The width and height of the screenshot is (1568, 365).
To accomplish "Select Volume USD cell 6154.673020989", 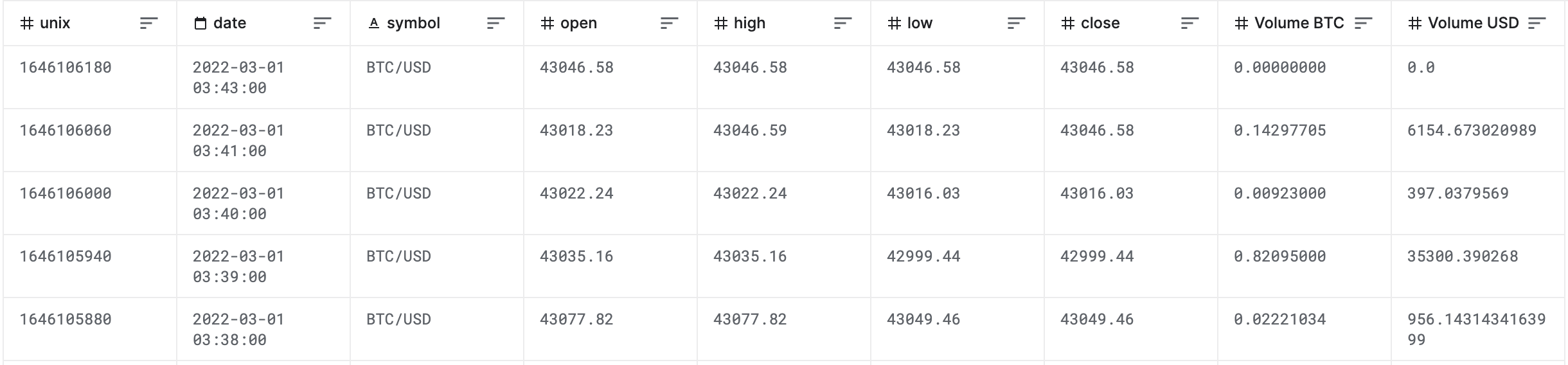I will pos(1472,130).
